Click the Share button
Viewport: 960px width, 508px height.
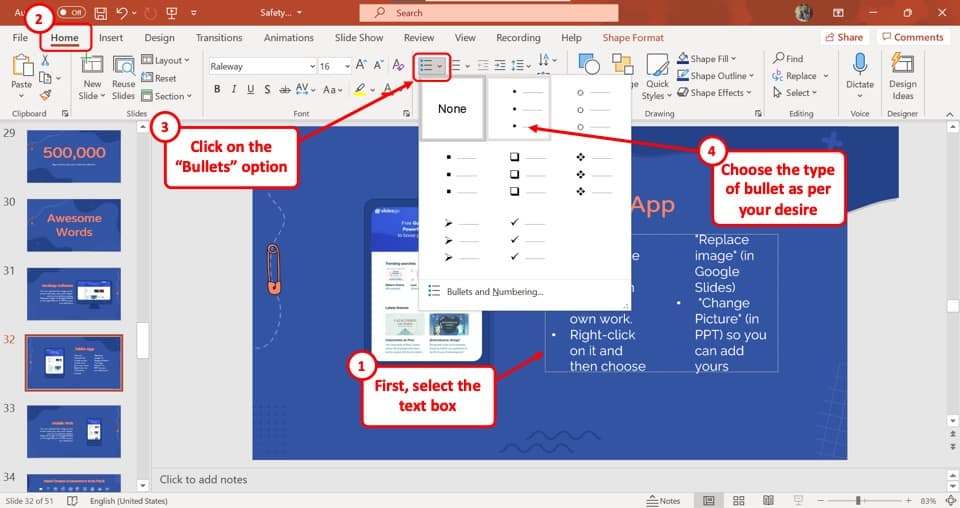[x=844, y=37]
